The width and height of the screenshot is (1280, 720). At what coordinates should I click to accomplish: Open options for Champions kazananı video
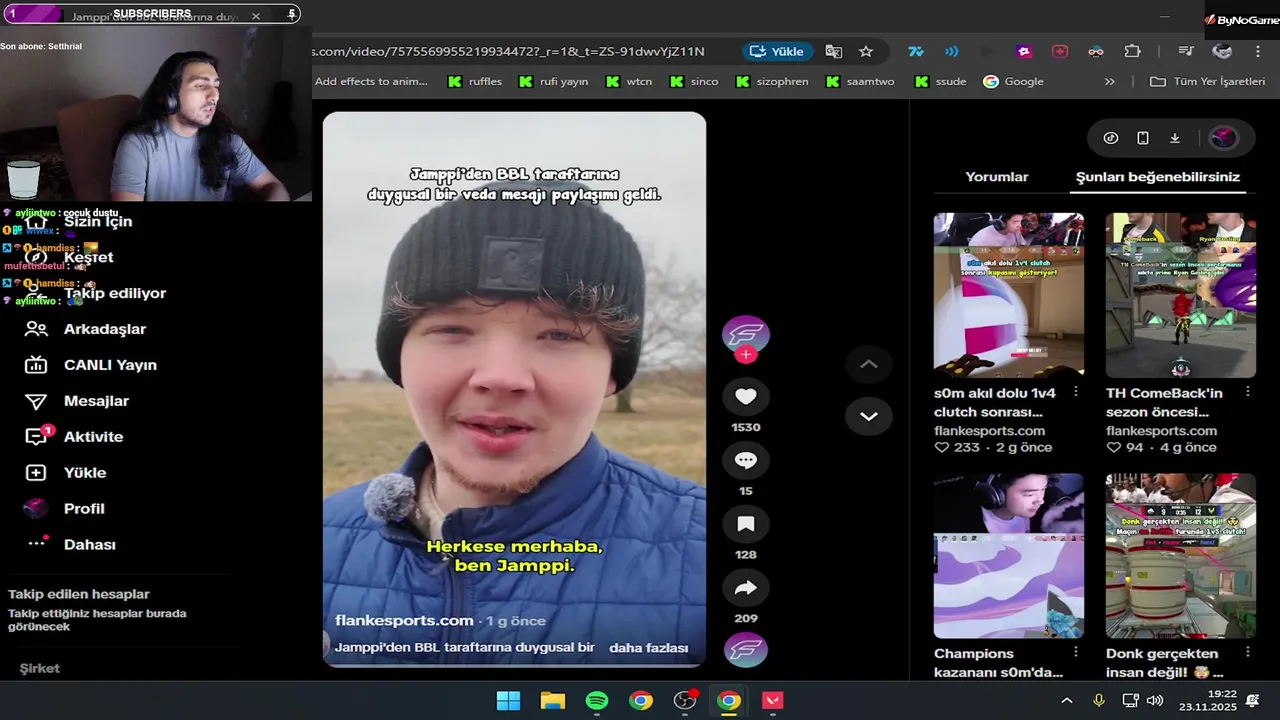click(1076, 652)
